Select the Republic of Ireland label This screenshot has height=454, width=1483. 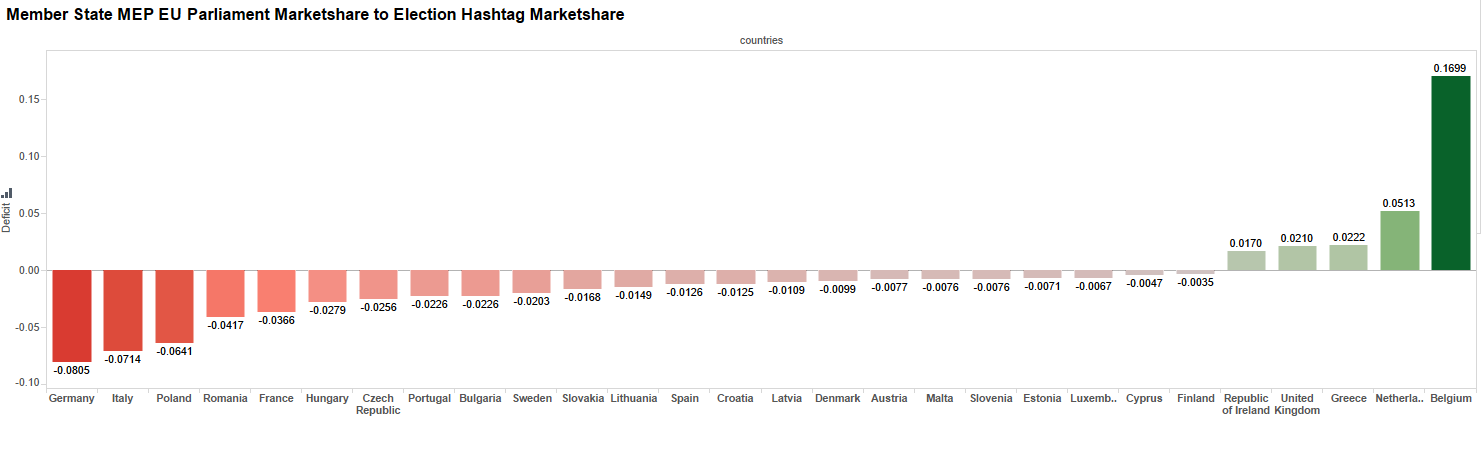[1245, 404]
